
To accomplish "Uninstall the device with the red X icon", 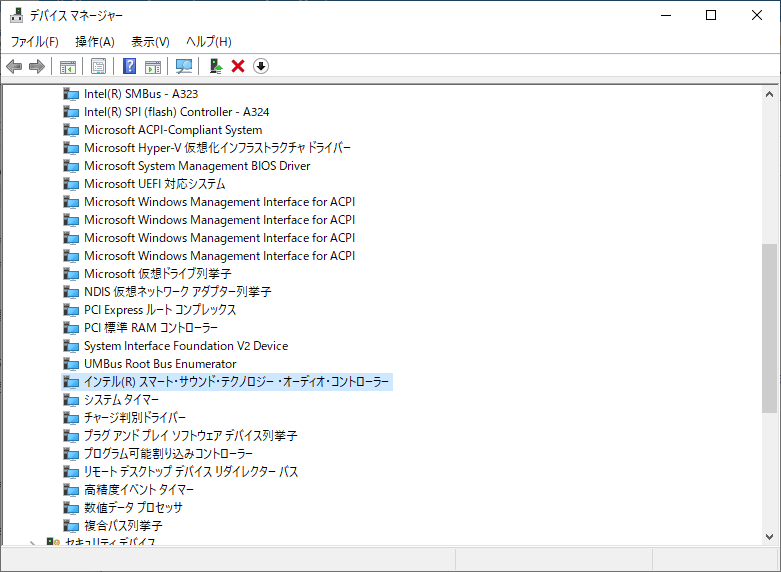I will click(x=238, y=66).
